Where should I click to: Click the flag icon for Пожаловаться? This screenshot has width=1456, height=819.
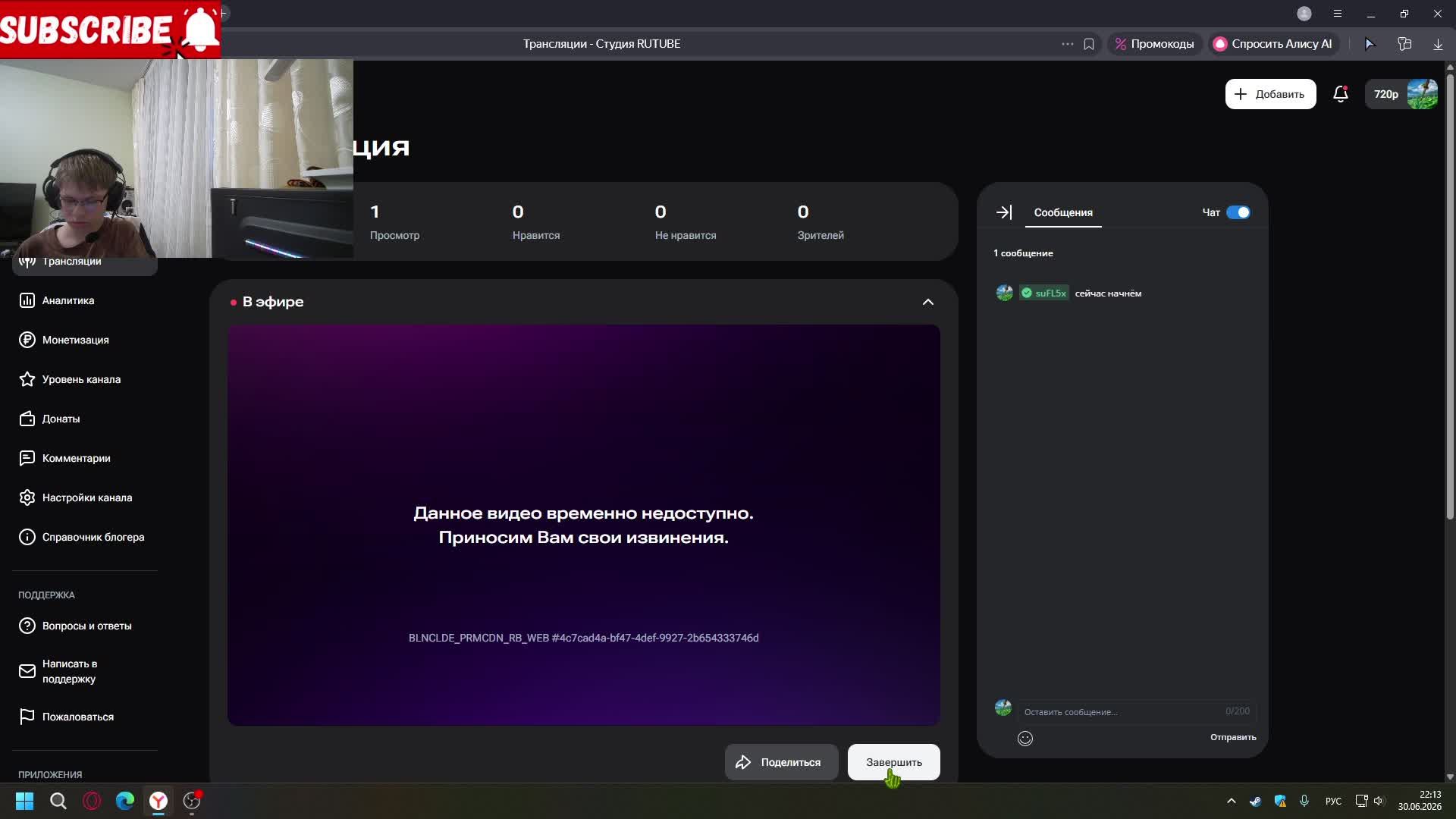(x=27, y=717)
